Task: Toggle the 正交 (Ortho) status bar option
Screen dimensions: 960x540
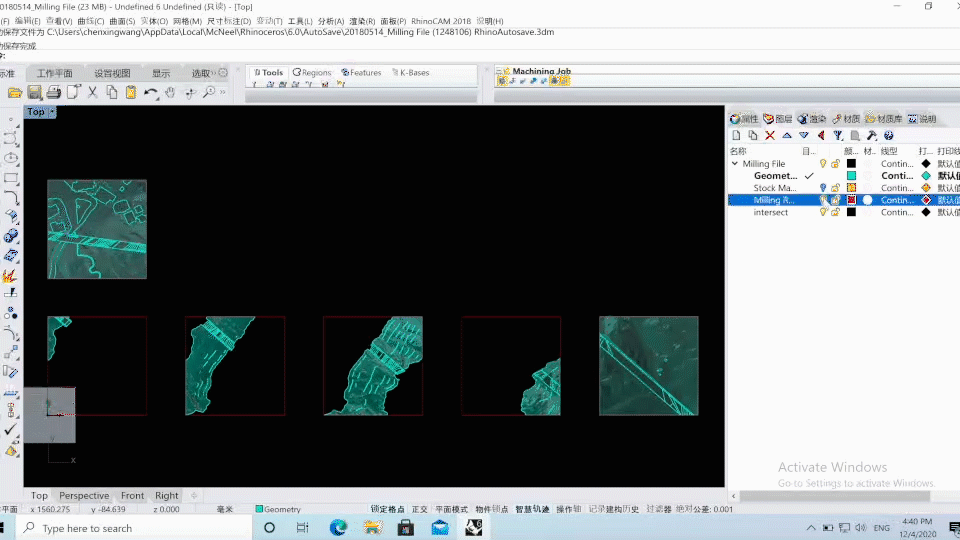Action: pyautogui.click(x=420, y=509)
